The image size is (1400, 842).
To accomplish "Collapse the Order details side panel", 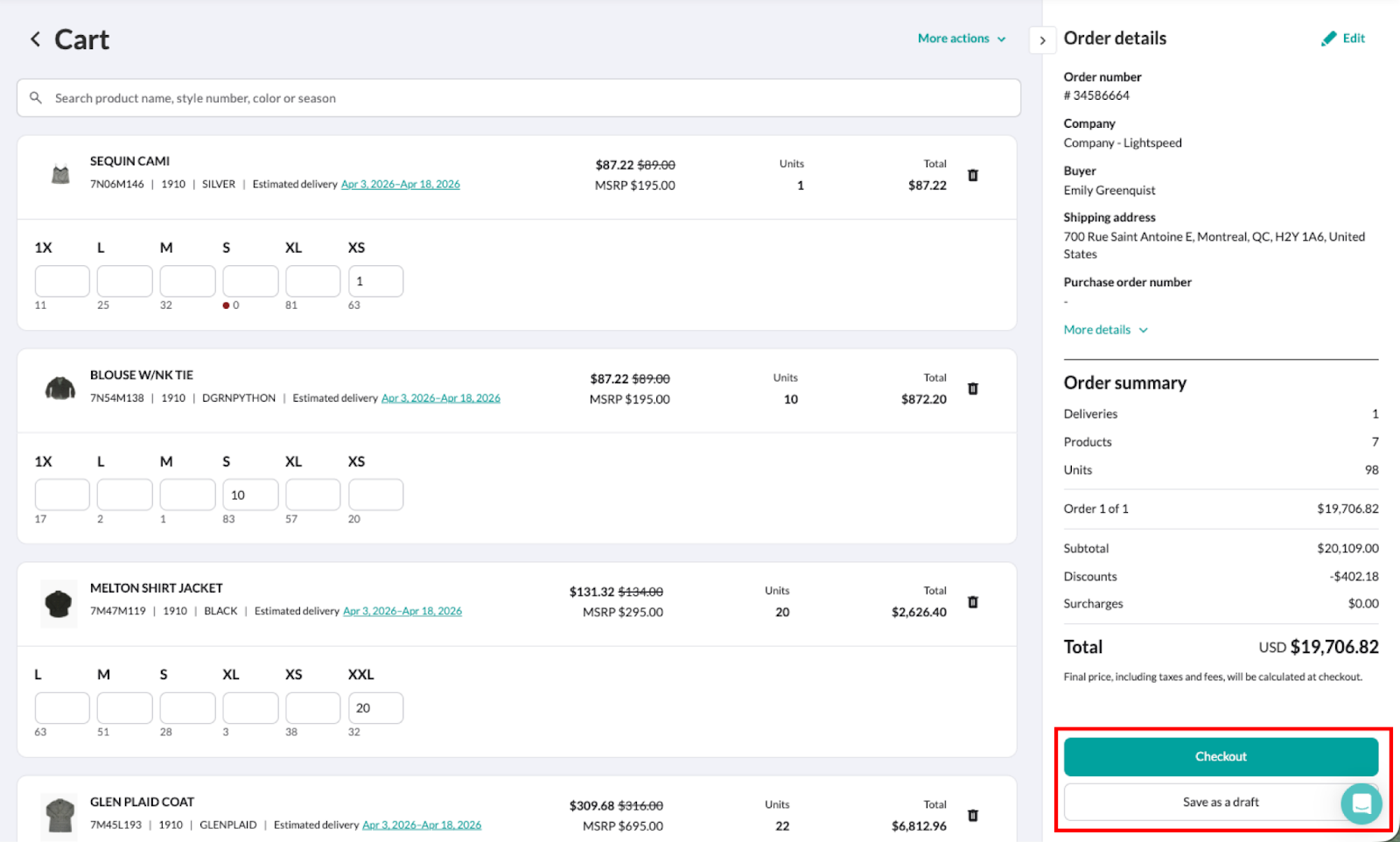I will [1042, 40].
